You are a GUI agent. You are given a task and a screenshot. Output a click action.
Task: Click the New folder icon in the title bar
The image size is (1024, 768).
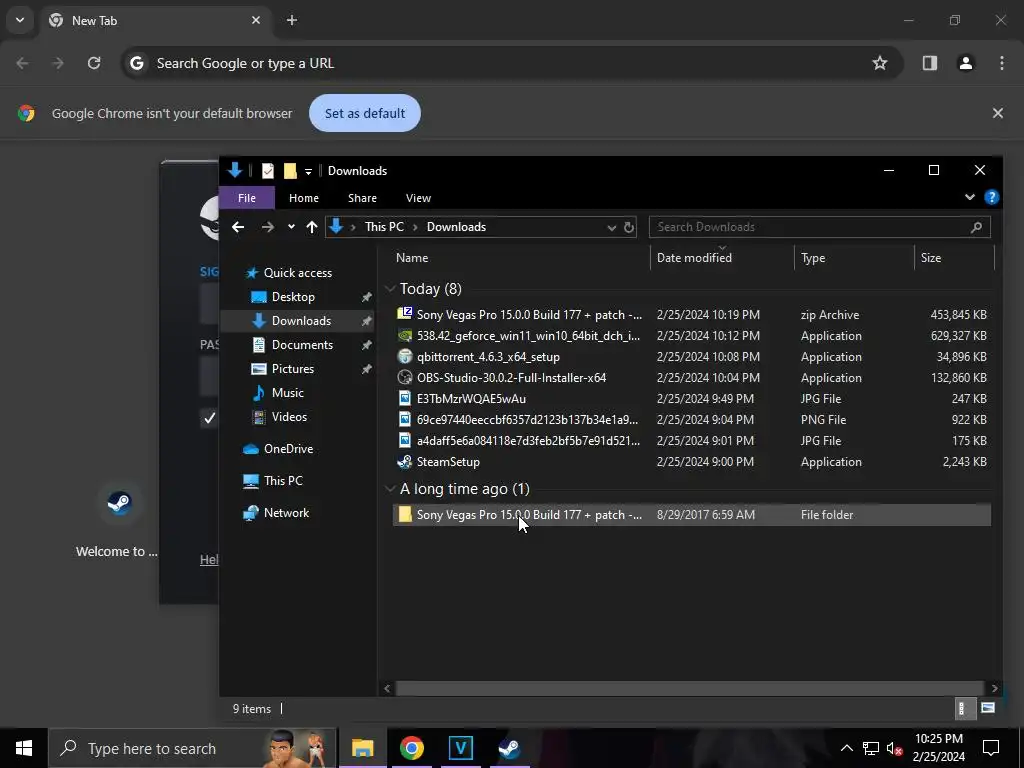290,170
